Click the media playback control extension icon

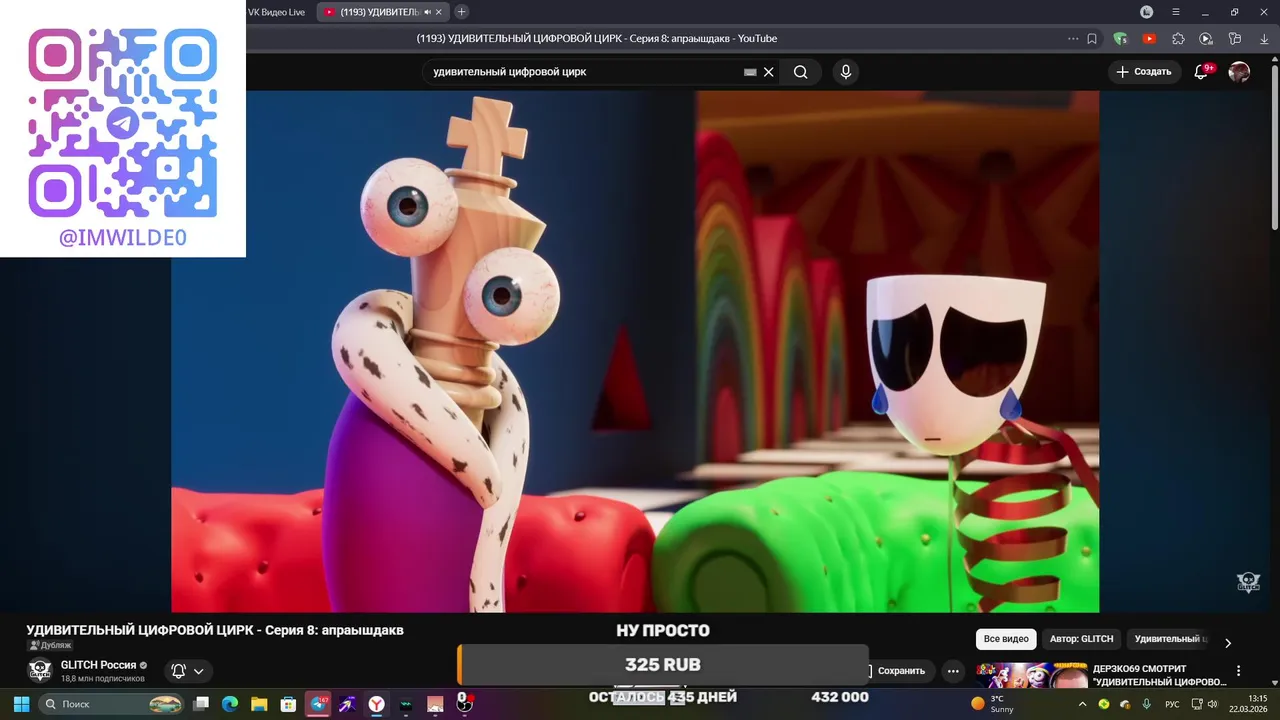point(1206,39)
